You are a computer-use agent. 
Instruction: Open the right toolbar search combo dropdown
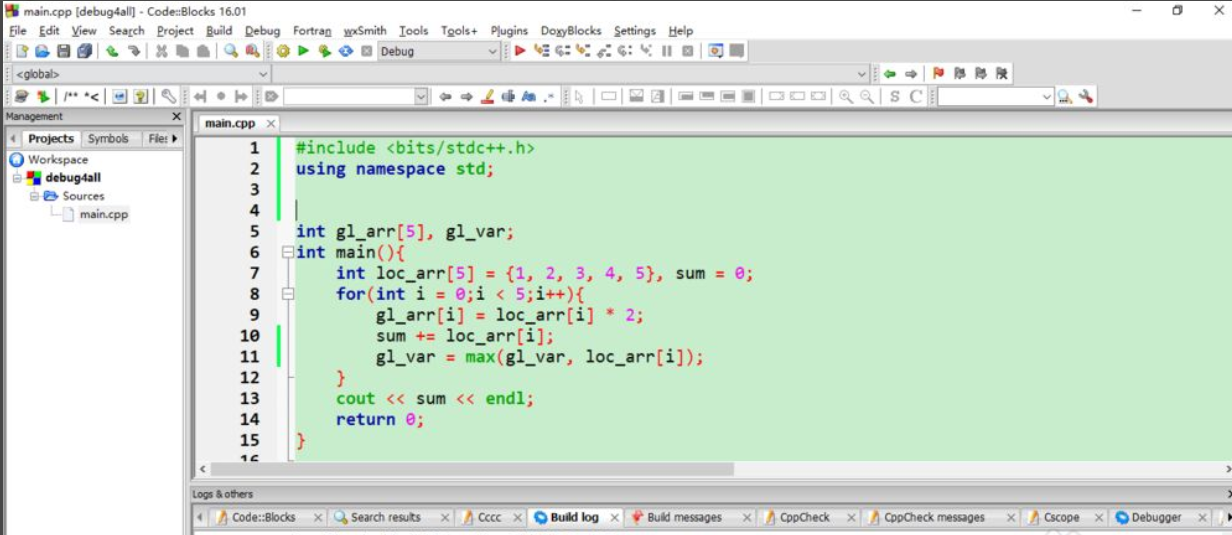[x=1048, y=97]
